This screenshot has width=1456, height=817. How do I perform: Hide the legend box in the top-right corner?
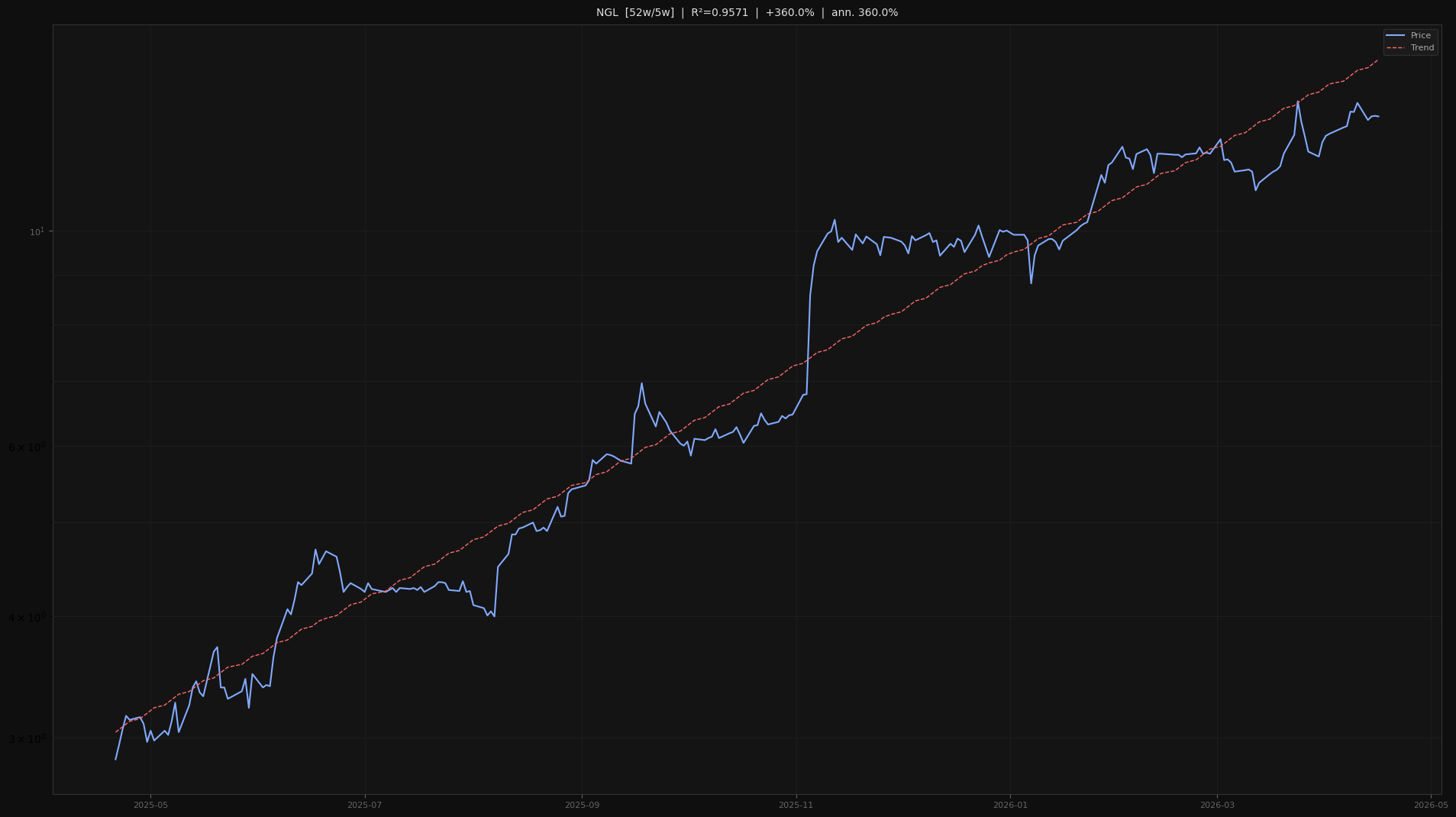[x=1410, y=41]
